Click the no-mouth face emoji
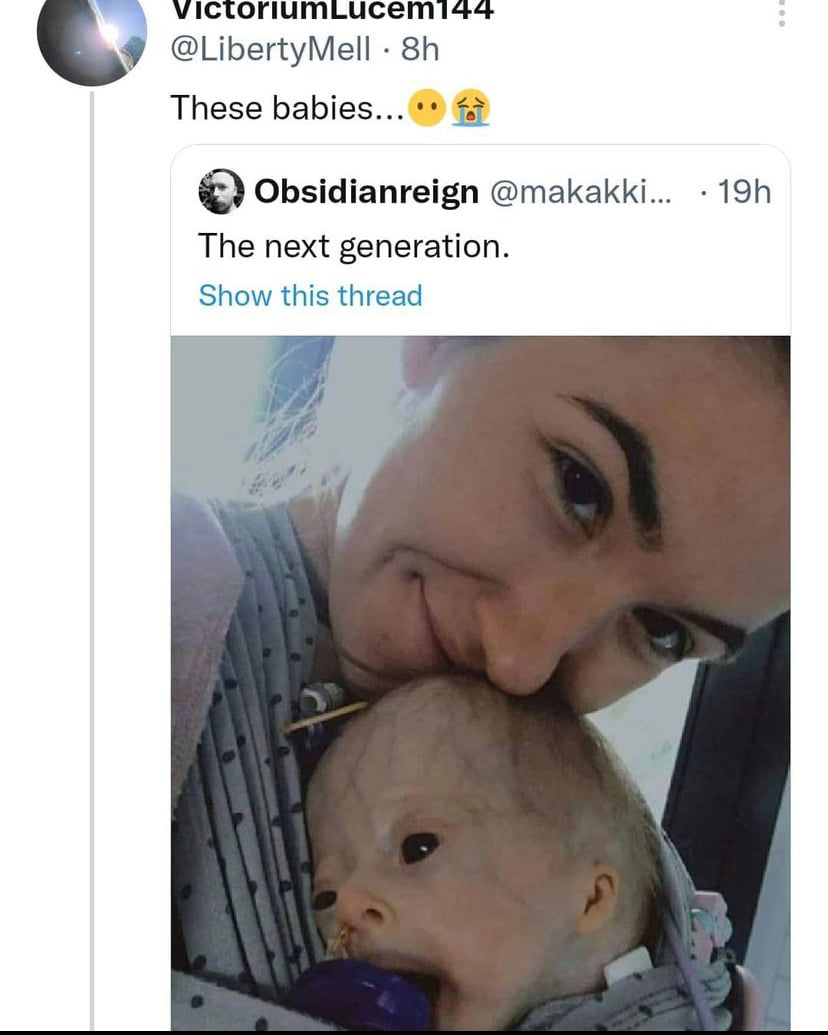Viewport: 828px width, 1035px height. pos(428,108)
